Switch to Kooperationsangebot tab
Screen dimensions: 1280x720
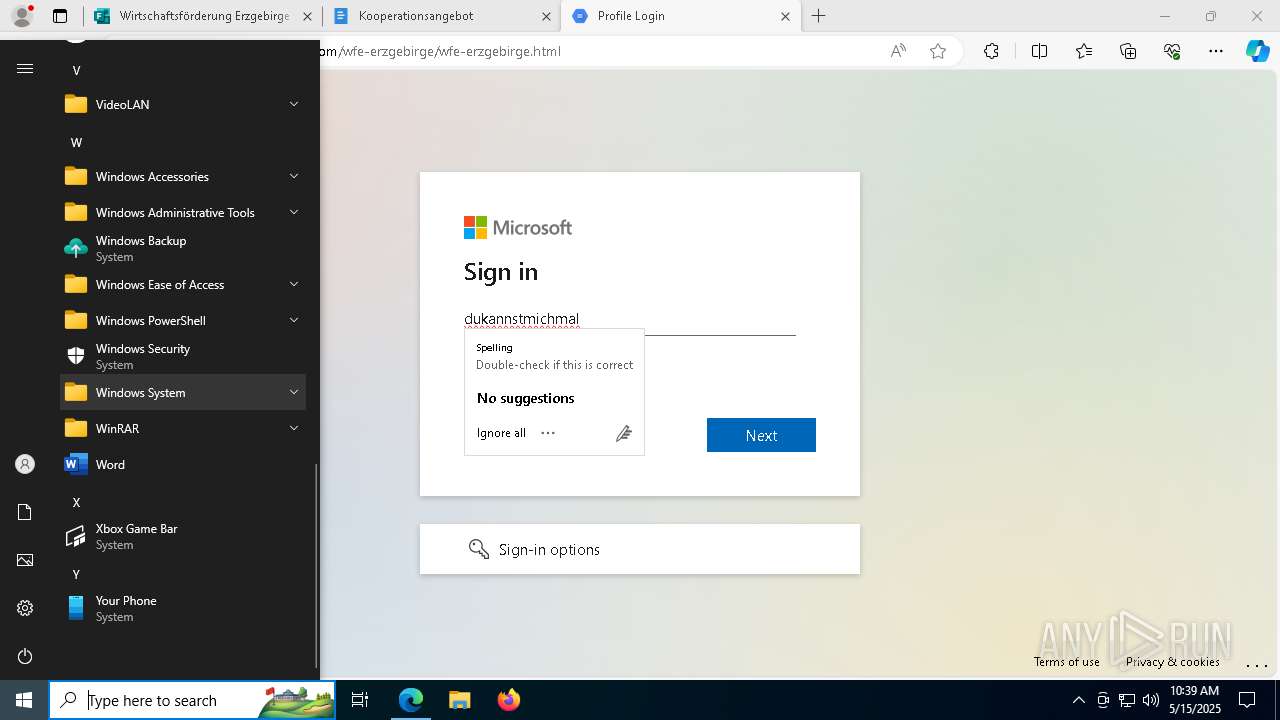point(440,16)
